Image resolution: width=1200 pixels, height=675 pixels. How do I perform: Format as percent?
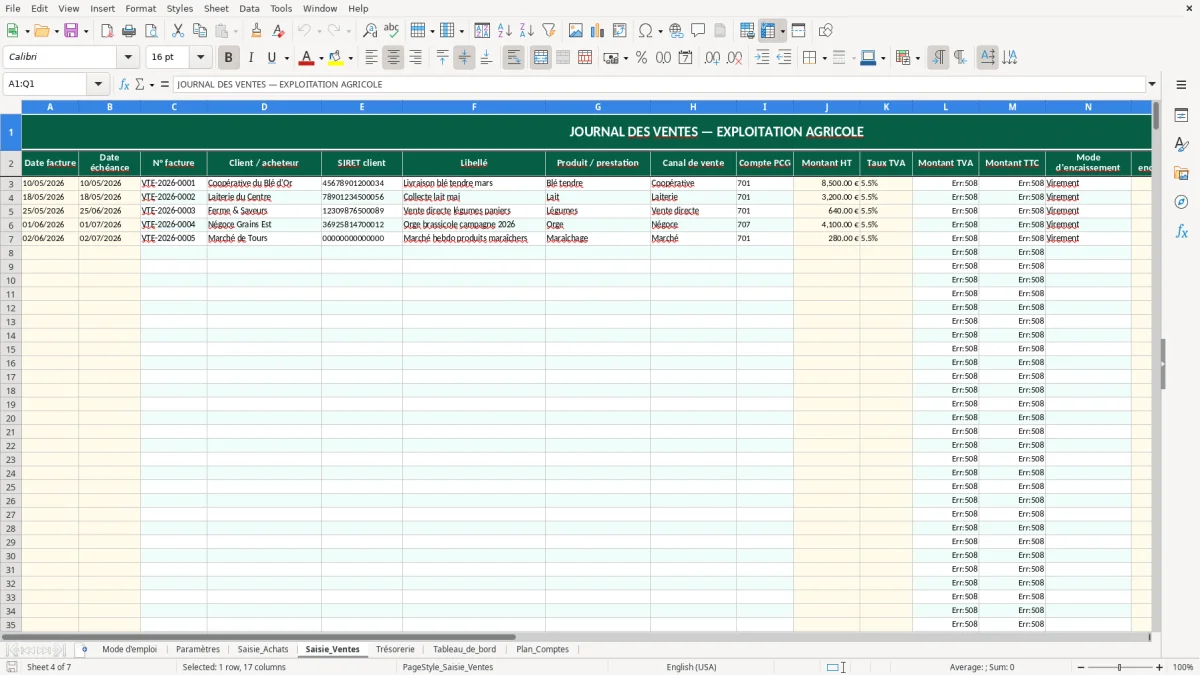click(642, 58)
